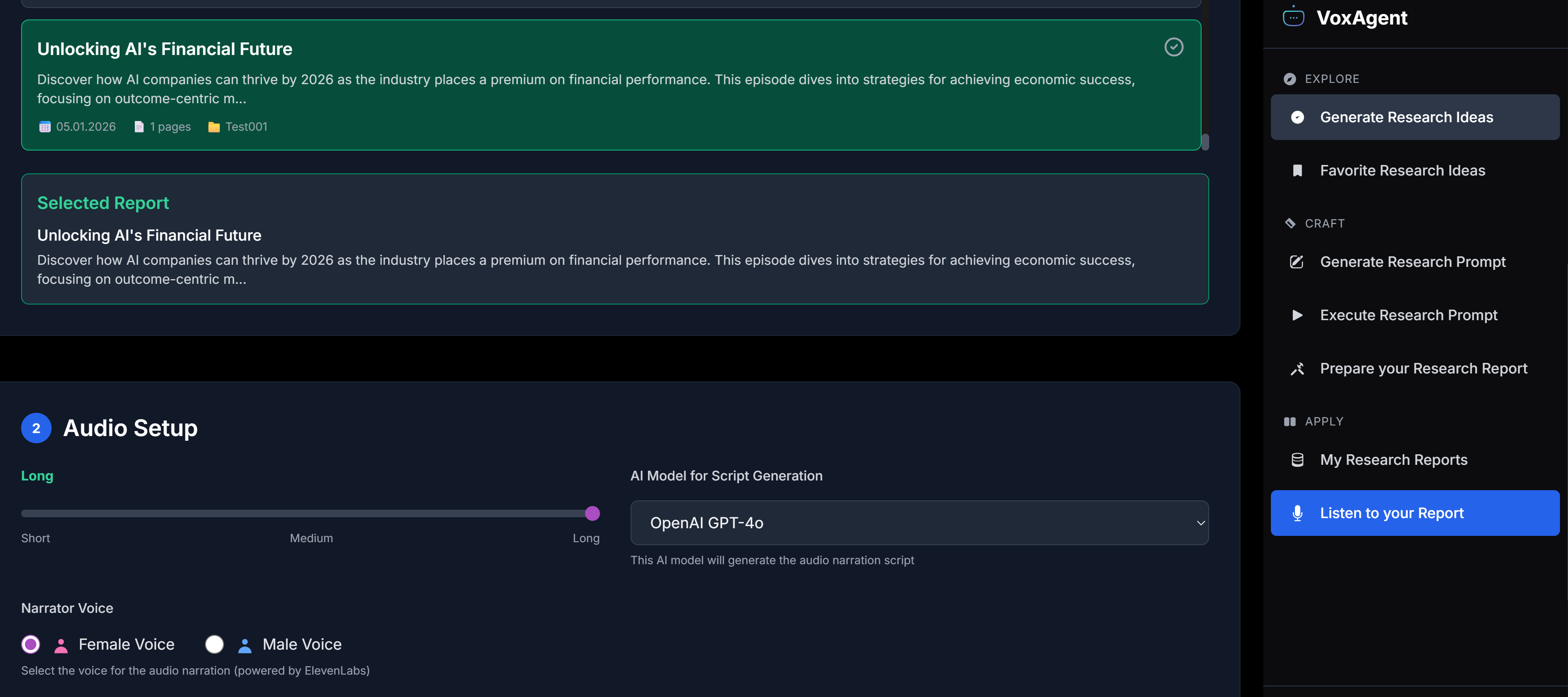Open My Research Reports in sidebar
Screen dimensions: 1568x697
point(1393,460)
